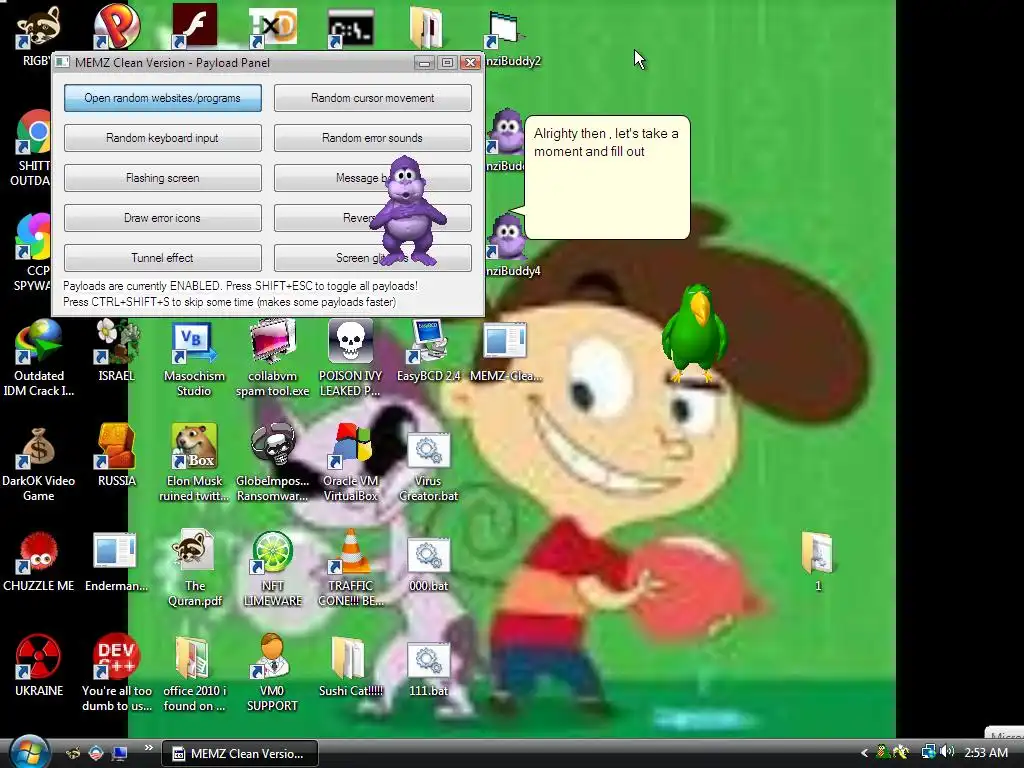Expand the quick launch chevron
The width and height of the screenshot is (1024, 768).
[149, 748]
